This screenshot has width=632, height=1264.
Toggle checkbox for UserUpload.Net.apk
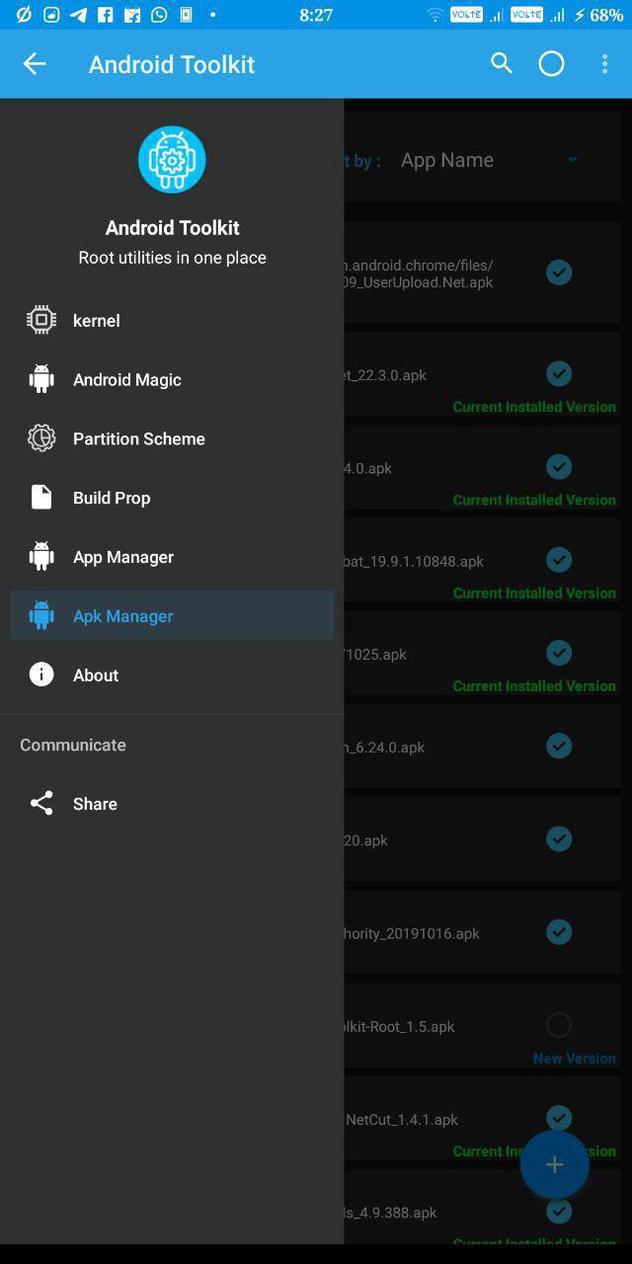559,272
